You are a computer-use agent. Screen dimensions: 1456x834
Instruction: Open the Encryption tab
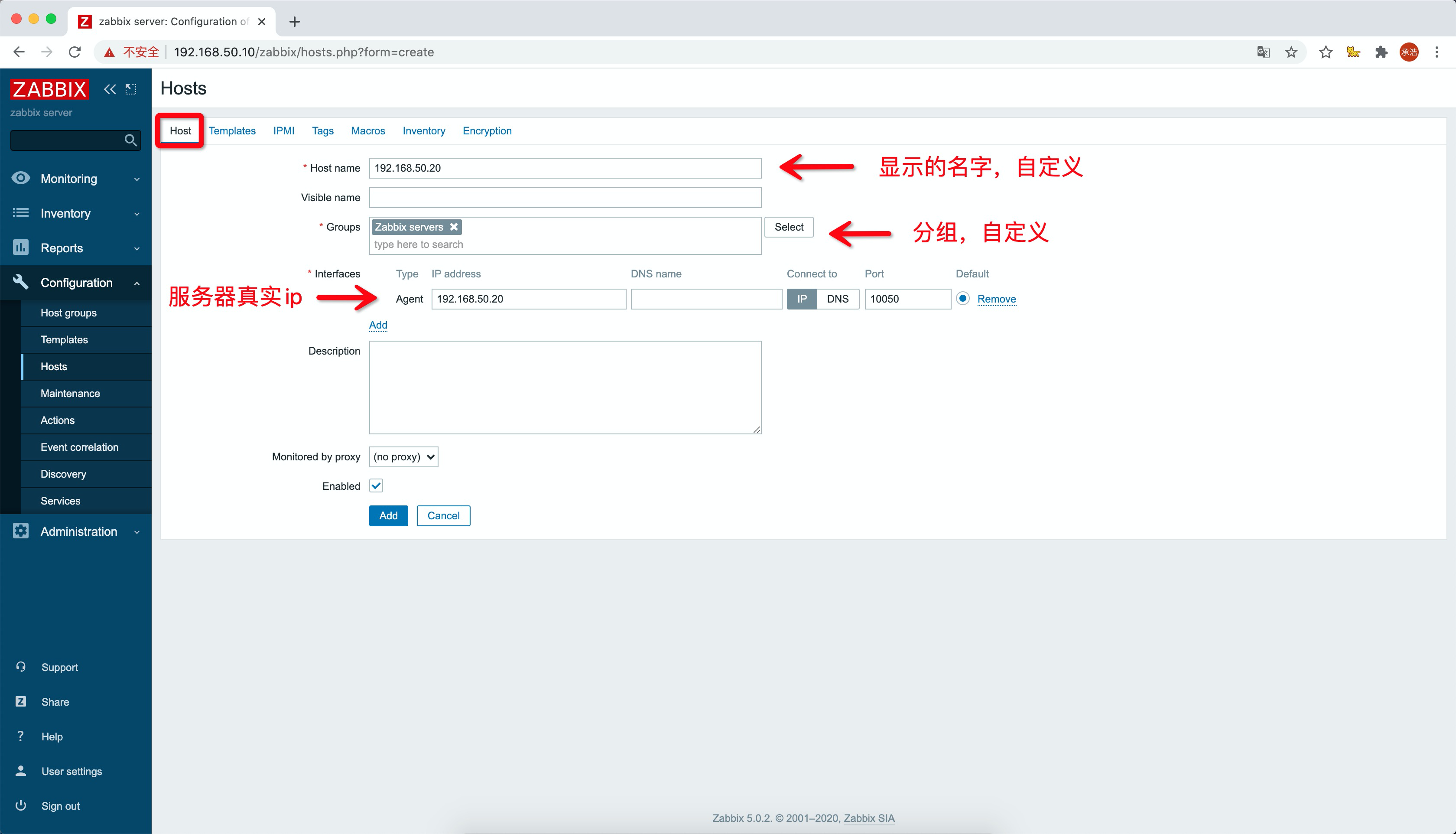click(x=487, y=130)
